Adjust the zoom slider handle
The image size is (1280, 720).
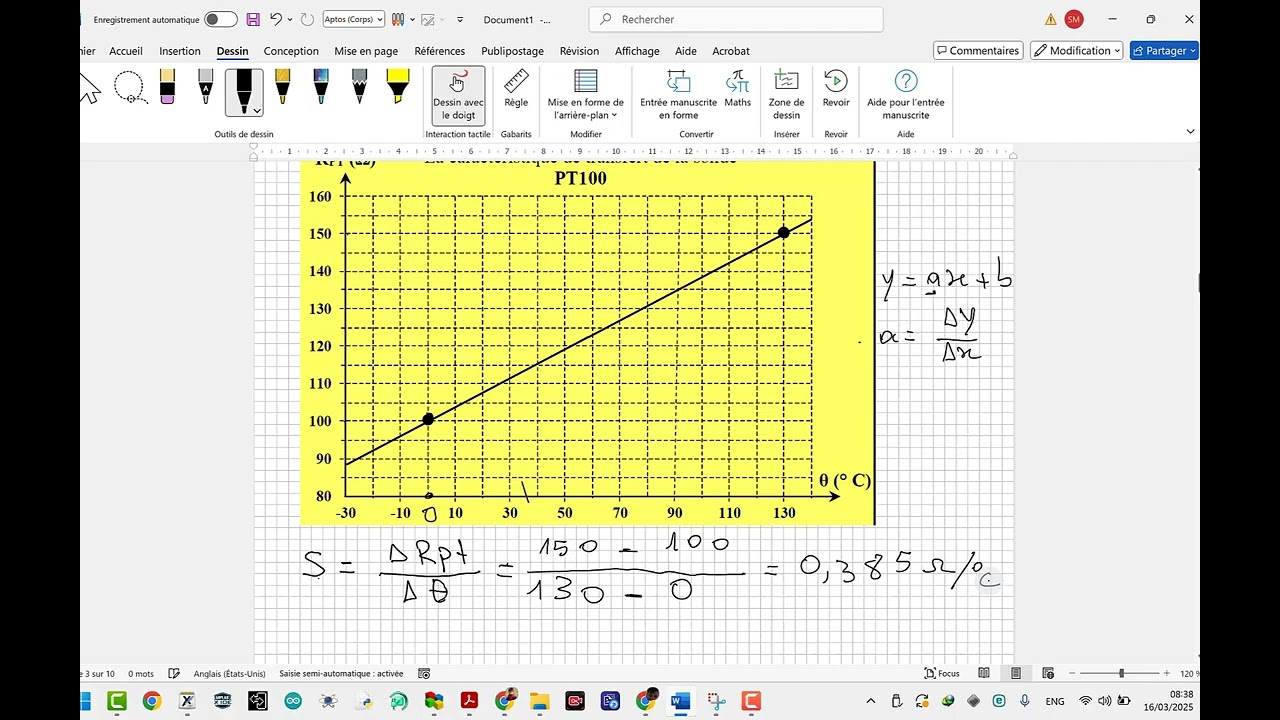coord(1121,674)
